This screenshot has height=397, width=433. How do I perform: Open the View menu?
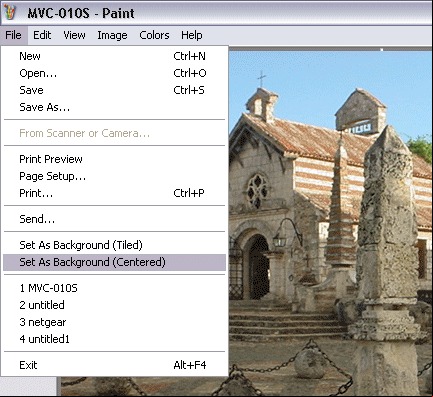(74, 35)
